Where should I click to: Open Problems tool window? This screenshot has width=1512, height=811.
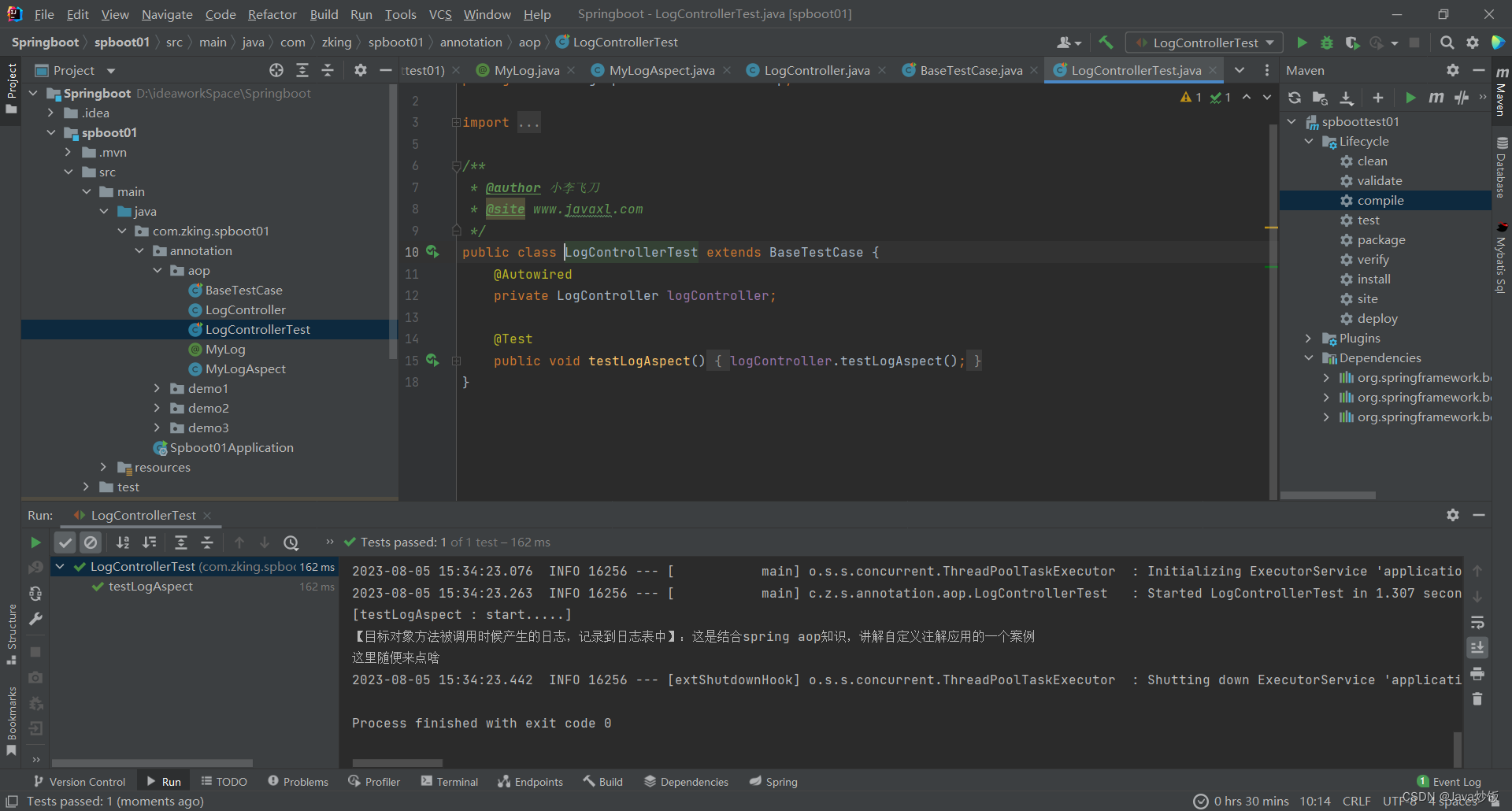298,782
